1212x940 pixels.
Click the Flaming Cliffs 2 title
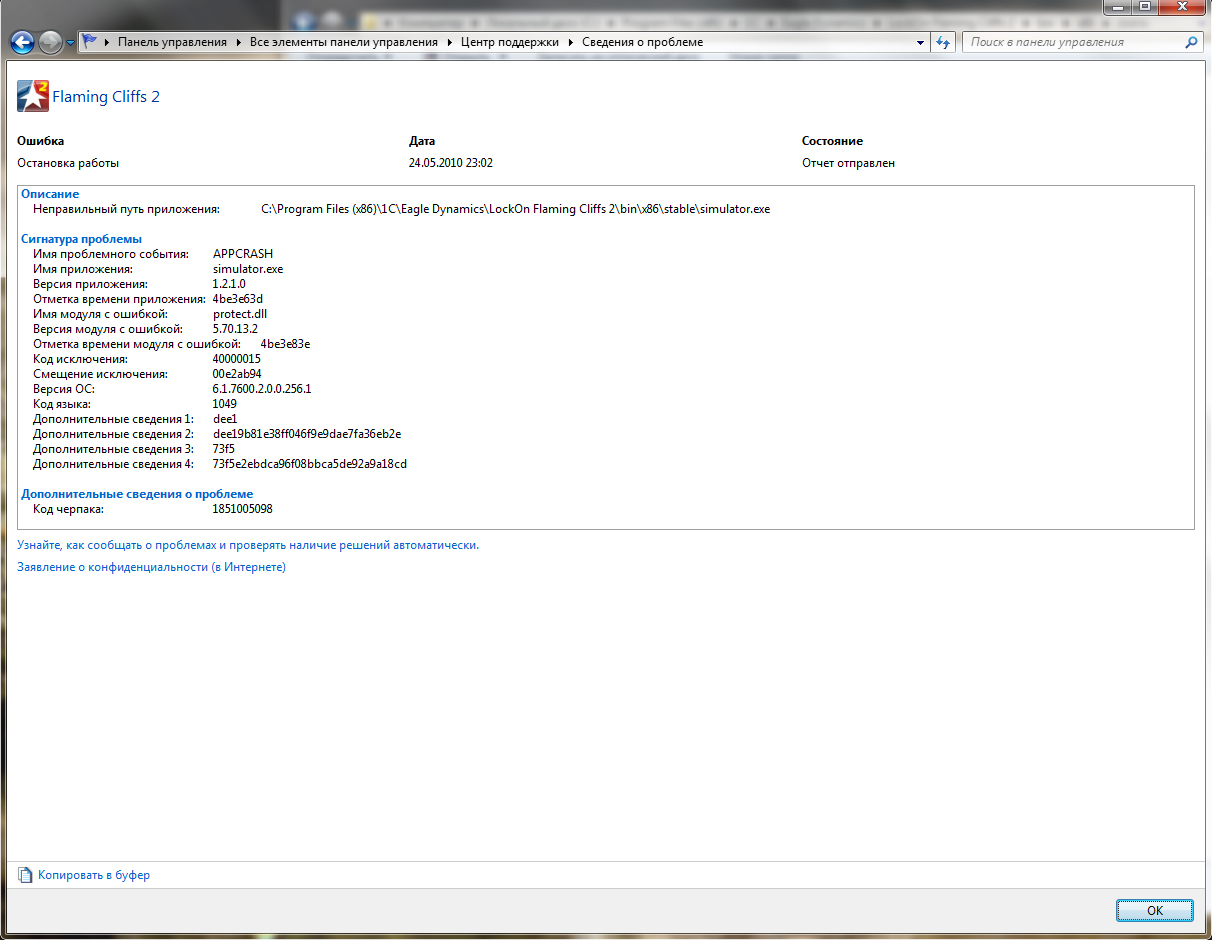point(106,97)
